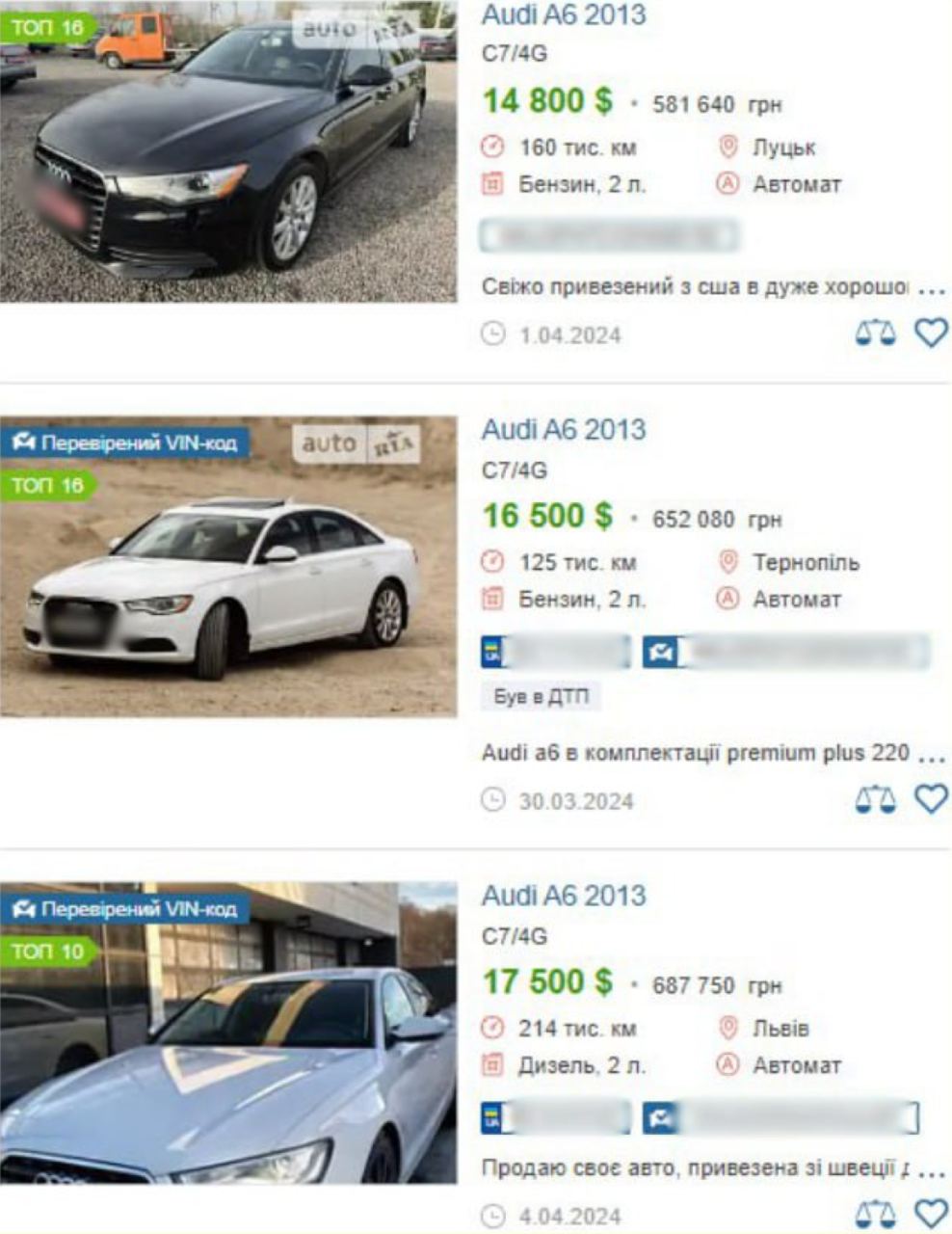Save the 16 500 $ Audi to favorites
Image resolution: width=952 pixels, height=1234 pixels.
(931, 799)
